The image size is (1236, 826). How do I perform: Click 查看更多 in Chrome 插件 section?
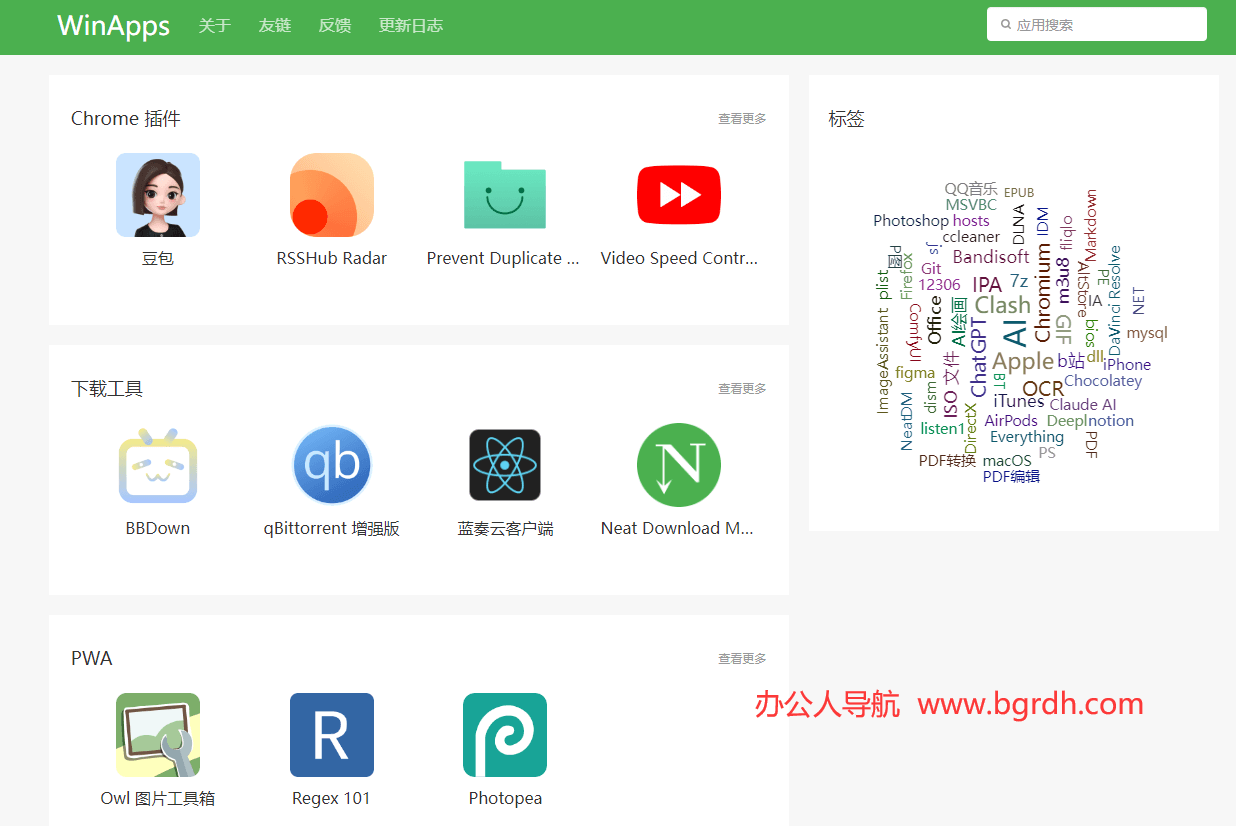pyautogui.click(x=742, y=119)
